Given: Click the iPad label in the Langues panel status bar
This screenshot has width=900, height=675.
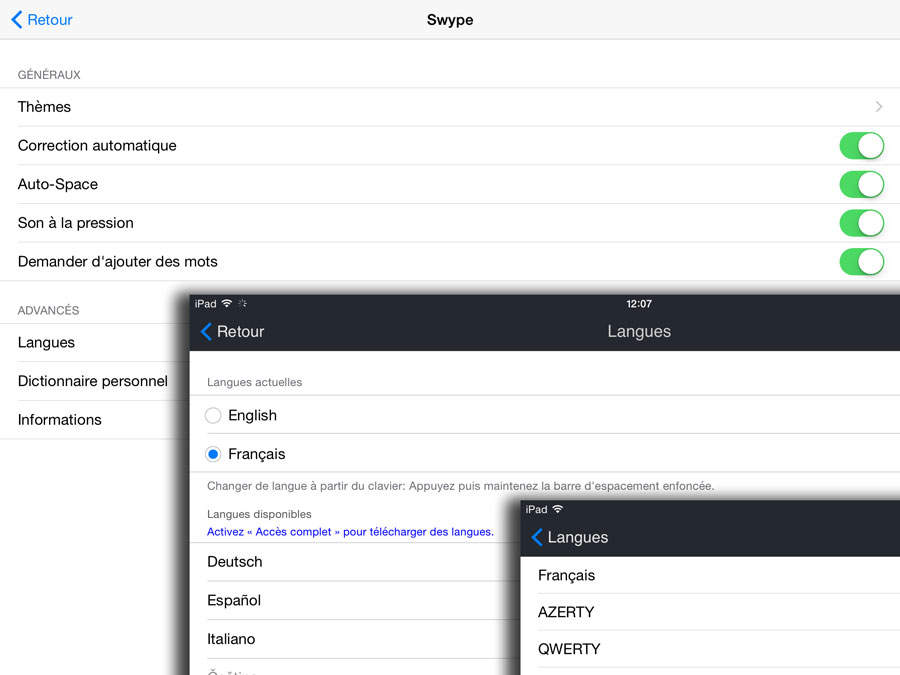Looking at the screenshot, I should point(205,304).
